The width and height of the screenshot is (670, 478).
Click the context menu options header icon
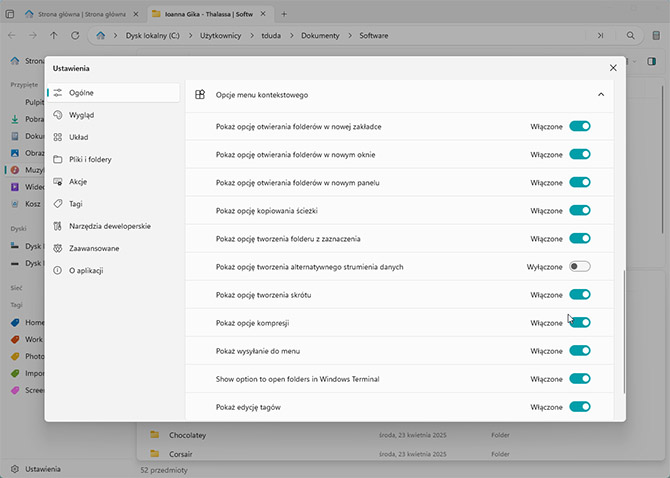(200, 94)
